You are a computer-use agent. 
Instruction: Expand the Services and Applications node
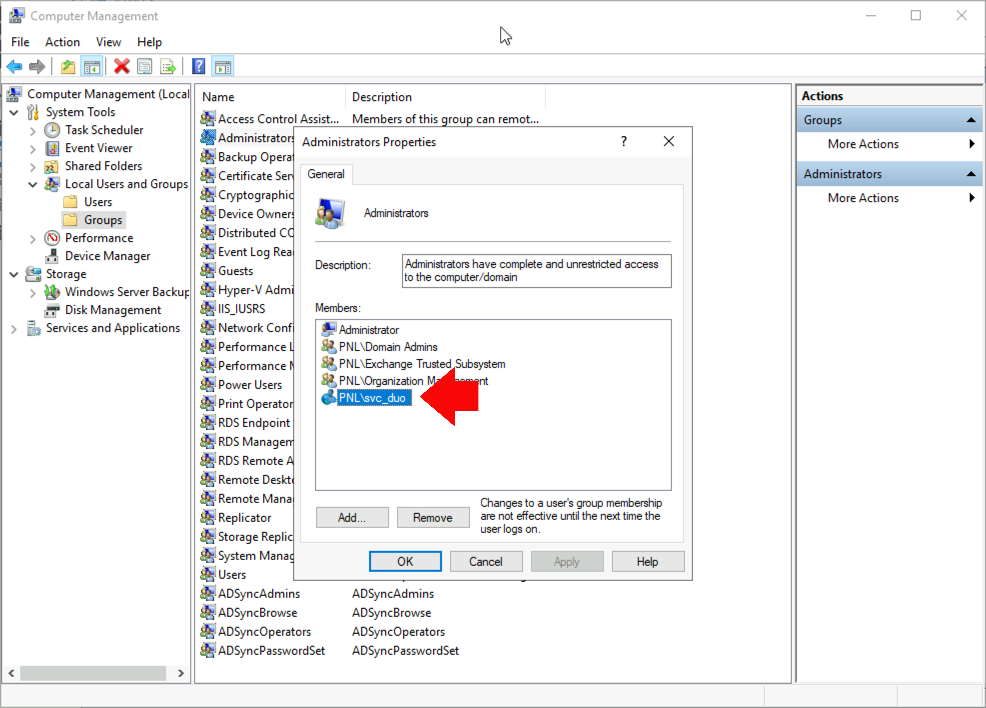14,329
